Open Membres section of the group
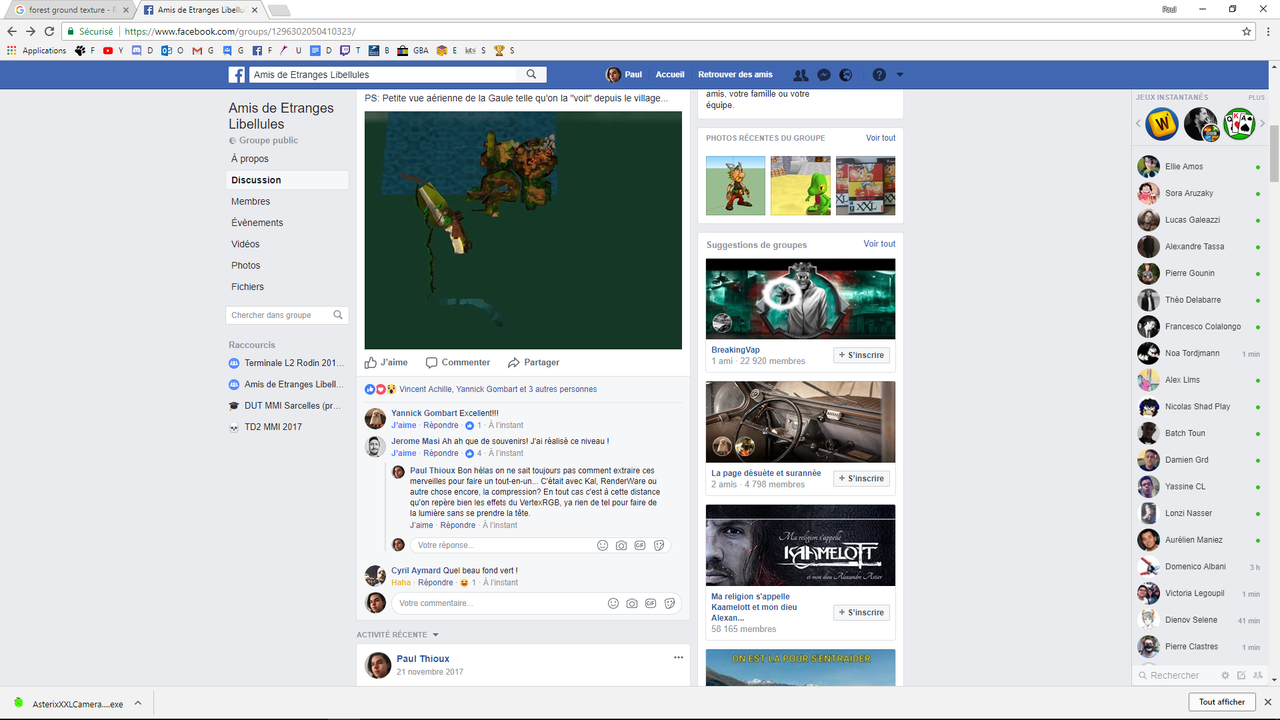This screenshot has height=720, width=1280. click(x=251, y=201)
